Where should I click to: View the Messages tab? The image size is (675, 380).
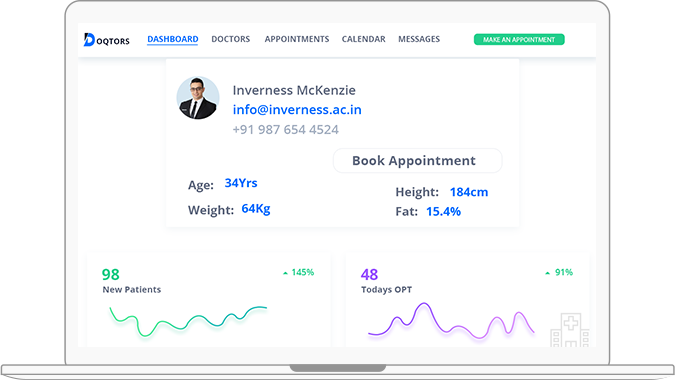point(419,39)
